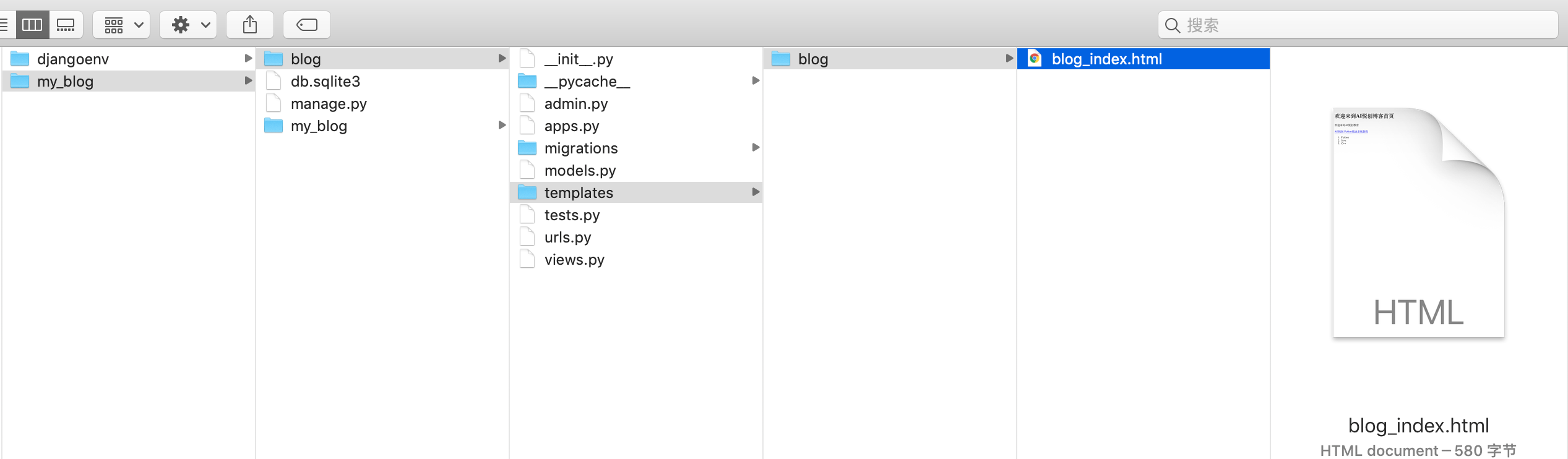
Task: Switch to column view mode
Action: tap(32, 25)
